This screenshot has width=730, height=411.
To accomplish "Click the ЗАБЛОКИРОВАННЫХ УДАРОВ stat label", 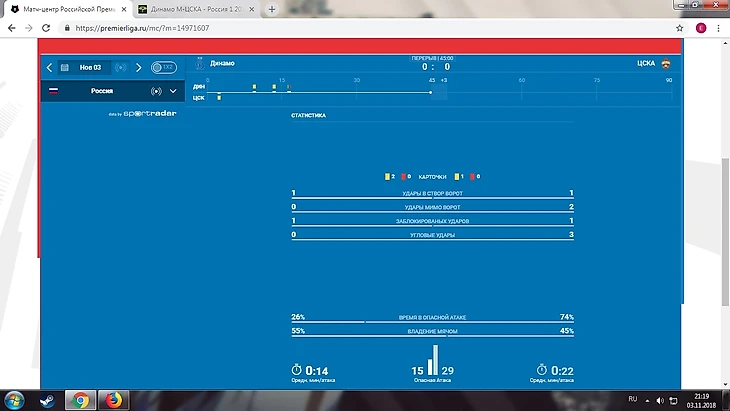I will click(433, 221).
